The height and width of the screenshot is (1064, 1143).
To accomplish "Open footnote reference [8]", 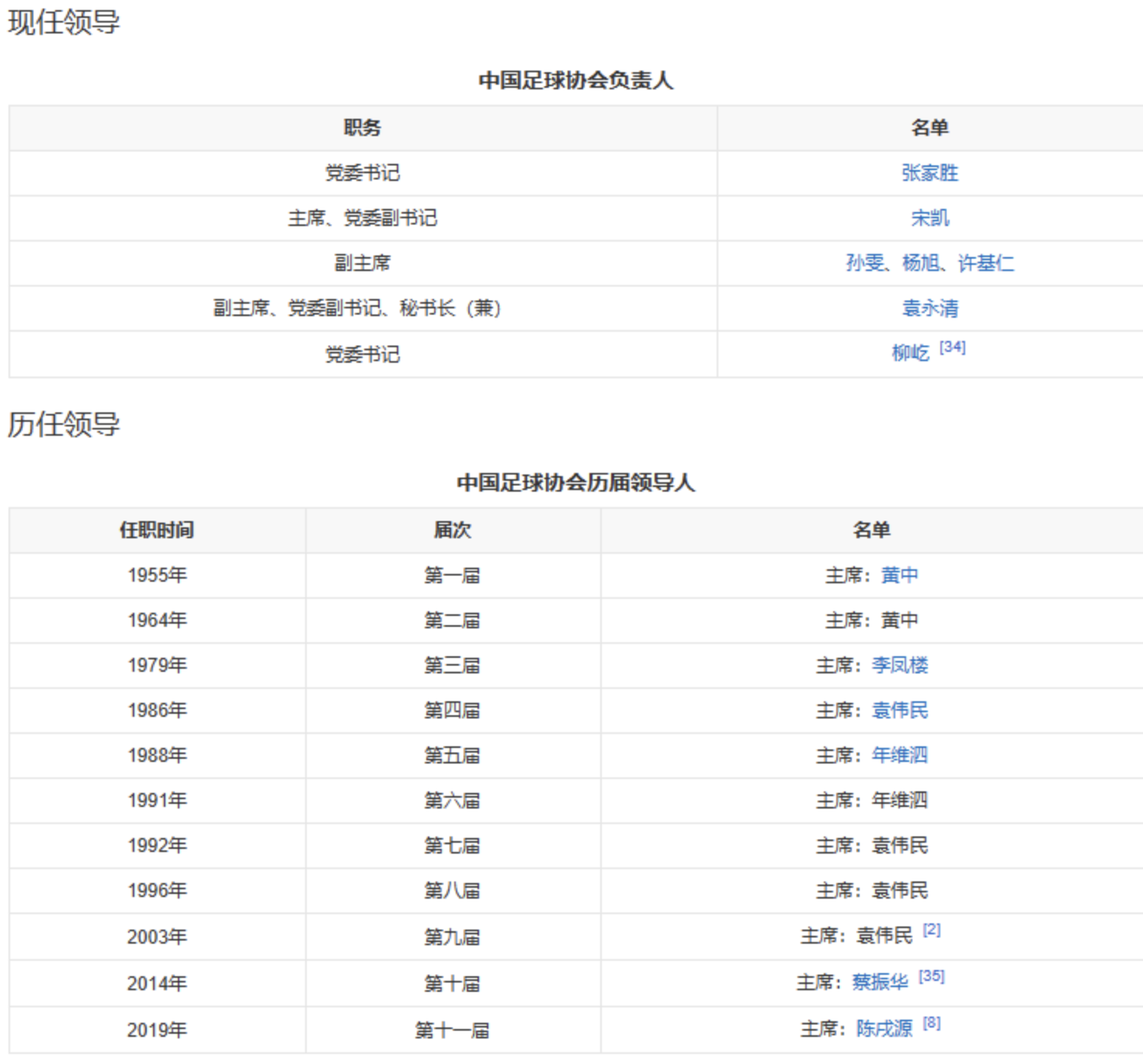I will click(932, 1023).
